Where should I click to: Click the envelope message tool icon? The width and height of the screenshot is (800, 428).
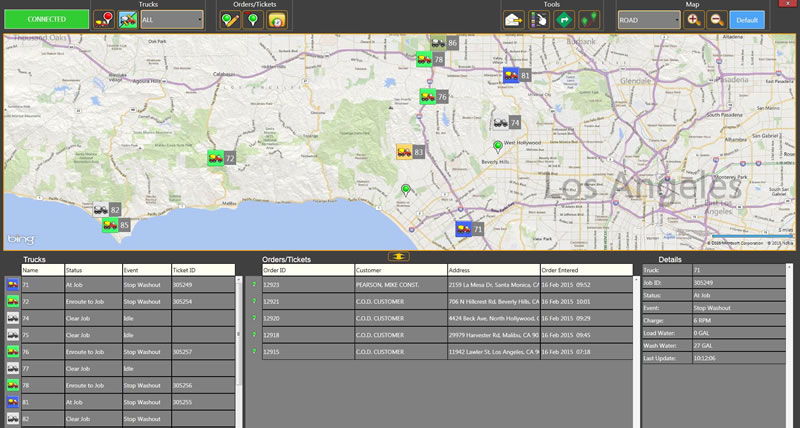point(513,19)
